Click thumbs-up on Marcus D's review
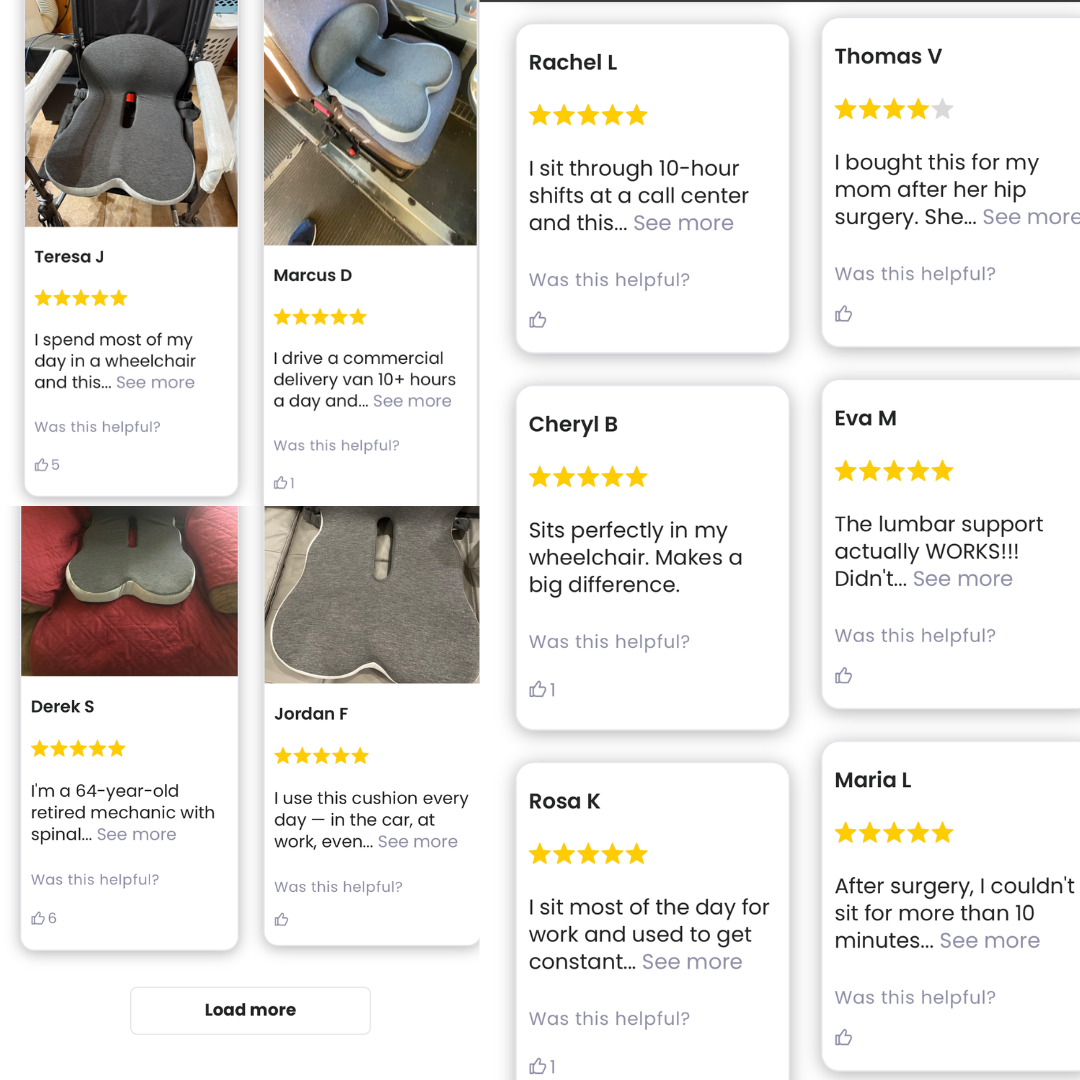1080x1080 pixels. pyautogui.click(x=281, y=483)
